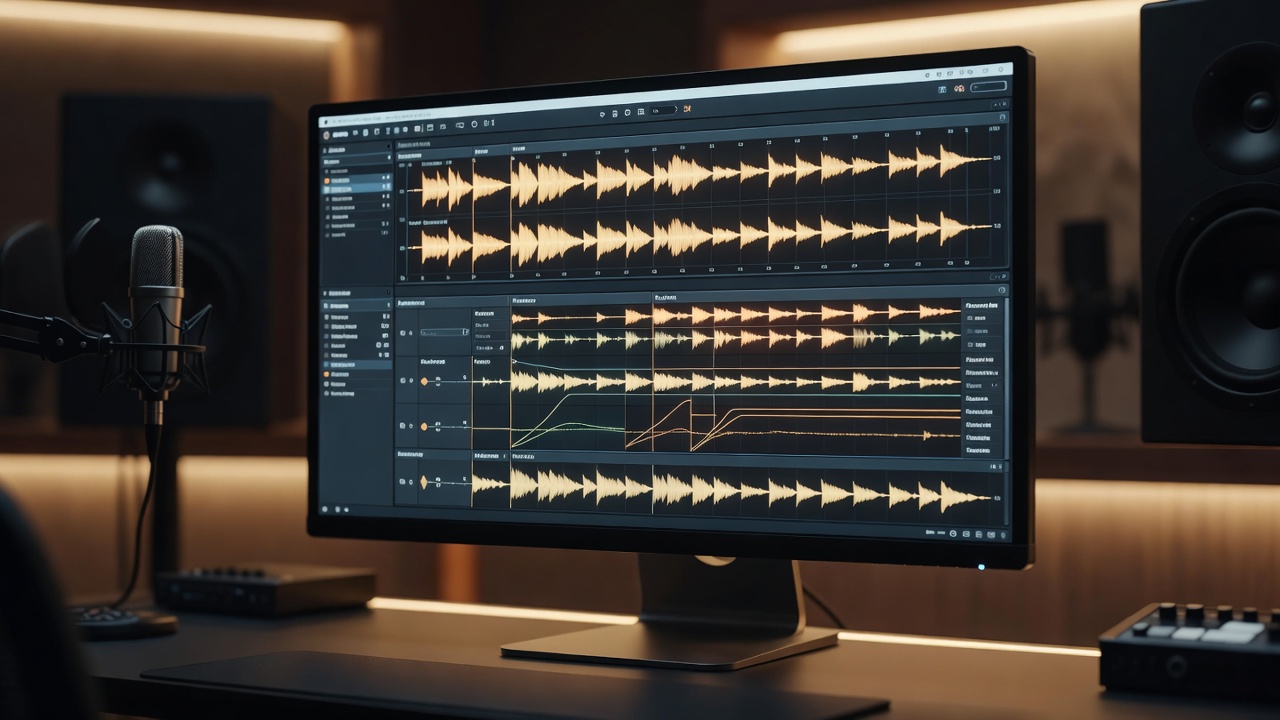
Task: Select the highlighted row in the lower left list
Action: [x=357, y=366]
